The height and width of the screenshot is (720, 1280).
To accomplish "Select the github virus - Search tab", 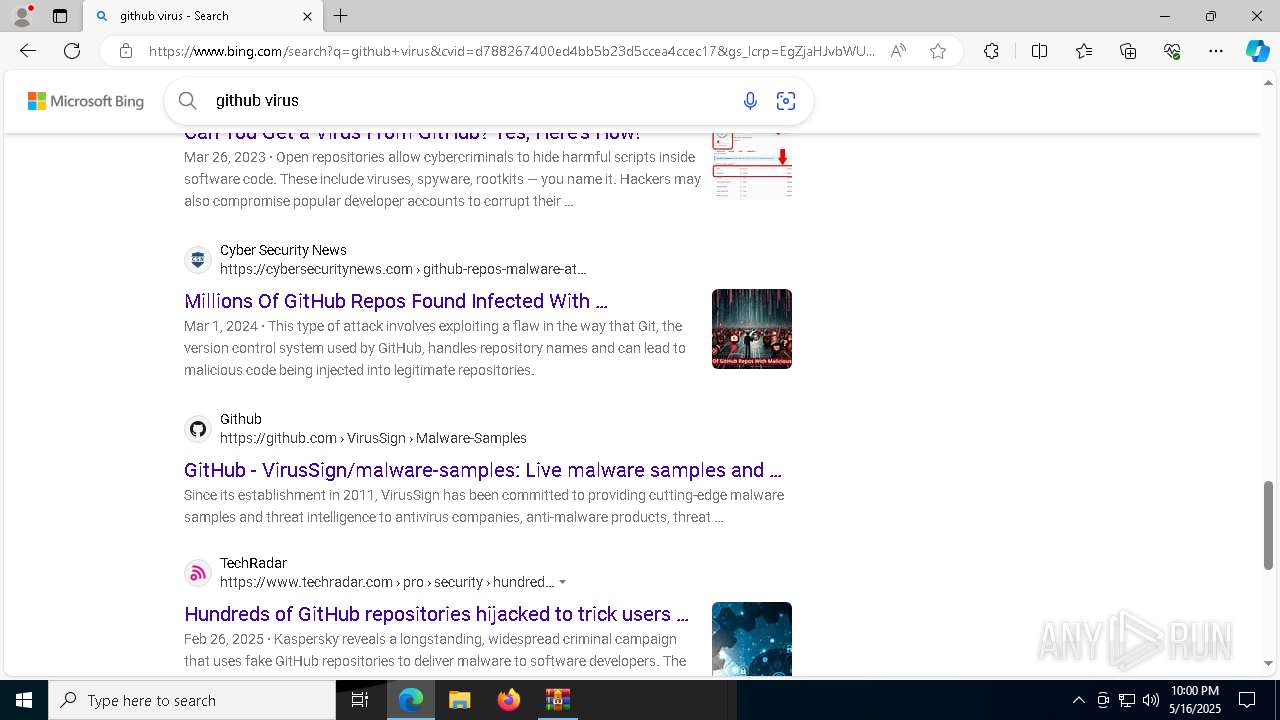I will click(x=203, y=16).
